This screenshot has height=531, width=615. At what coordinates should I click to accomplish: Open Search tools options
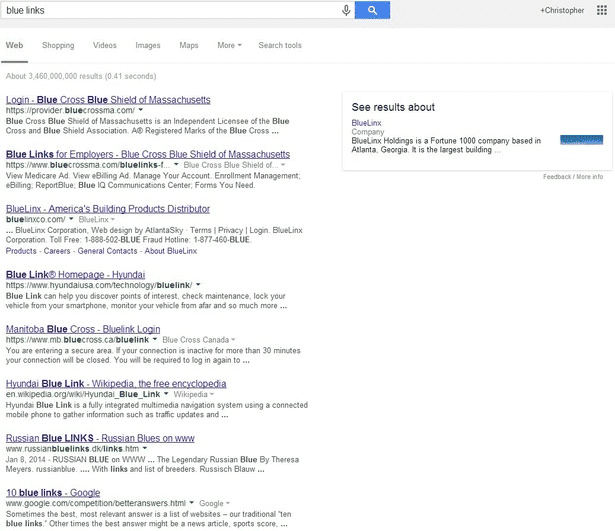click(279, 45)
